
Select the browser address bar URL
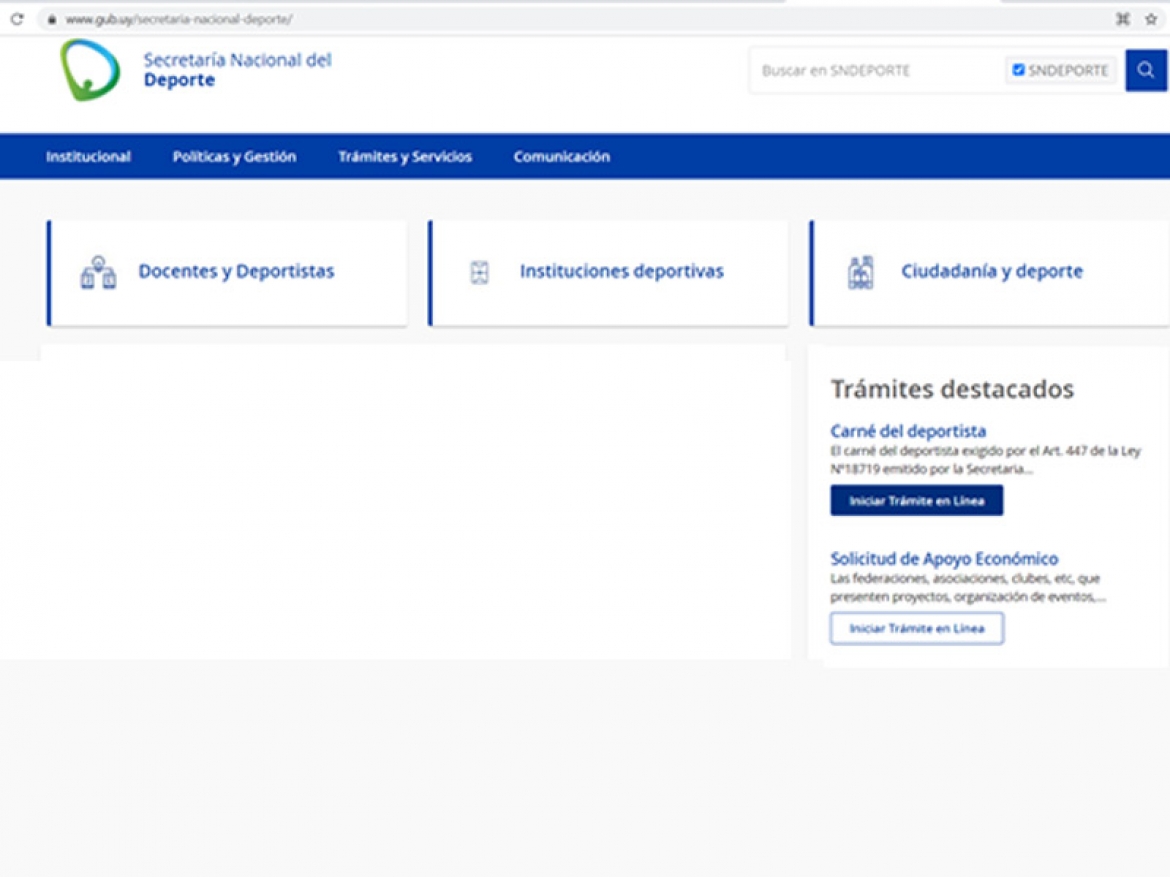pos(180,19)
